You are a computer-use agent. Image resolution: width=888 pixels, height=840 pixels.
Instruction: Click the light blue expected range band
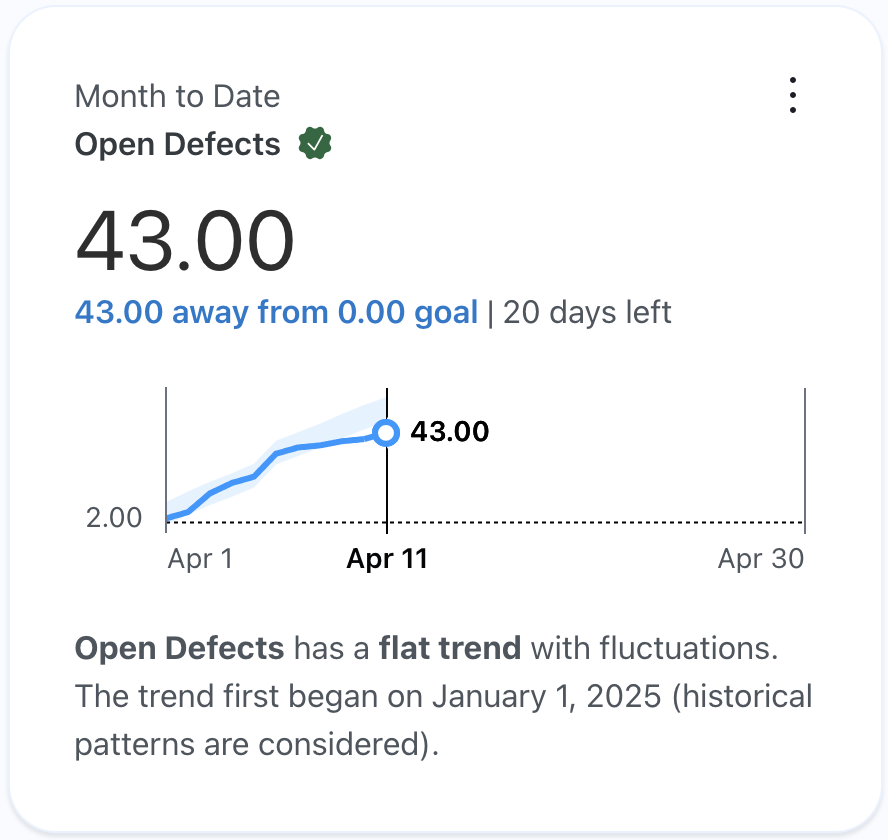tap(360, 416)
